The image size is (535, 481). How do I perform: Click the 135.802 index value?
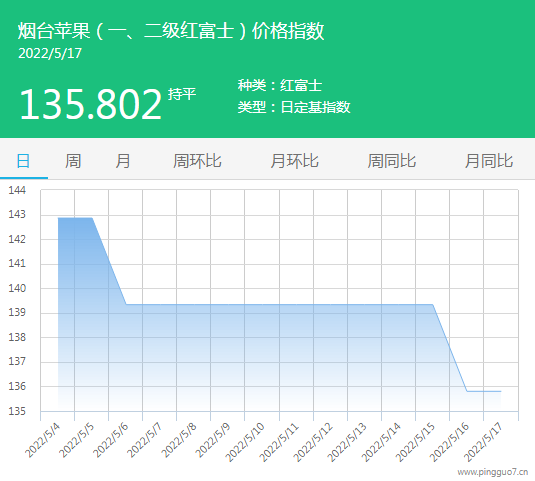[x=91, y=104]
